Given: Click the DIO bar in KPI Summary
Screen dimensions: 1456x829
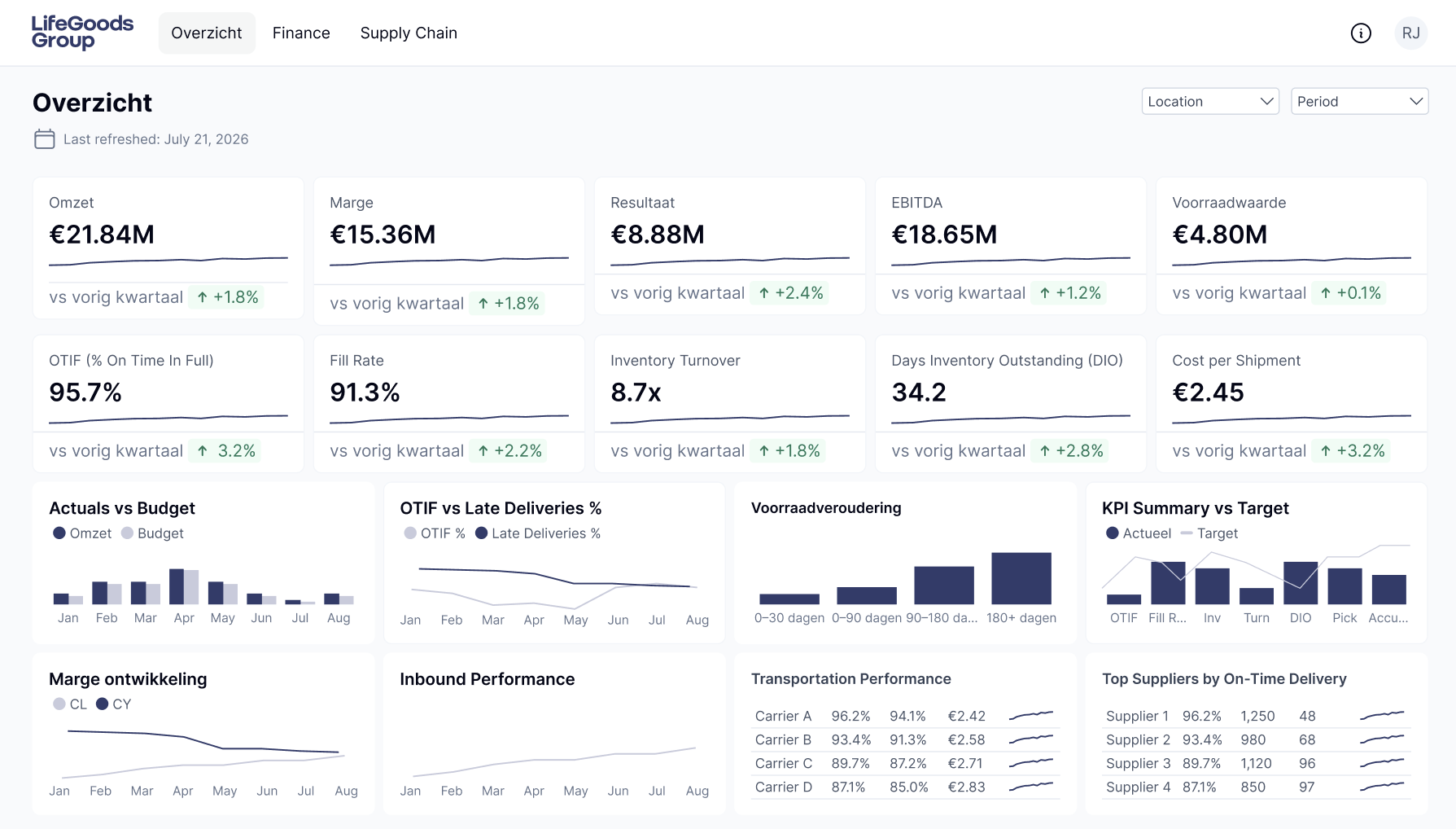Looking at the screenshot, I should pyautogui.click(x=1301, y=583).
